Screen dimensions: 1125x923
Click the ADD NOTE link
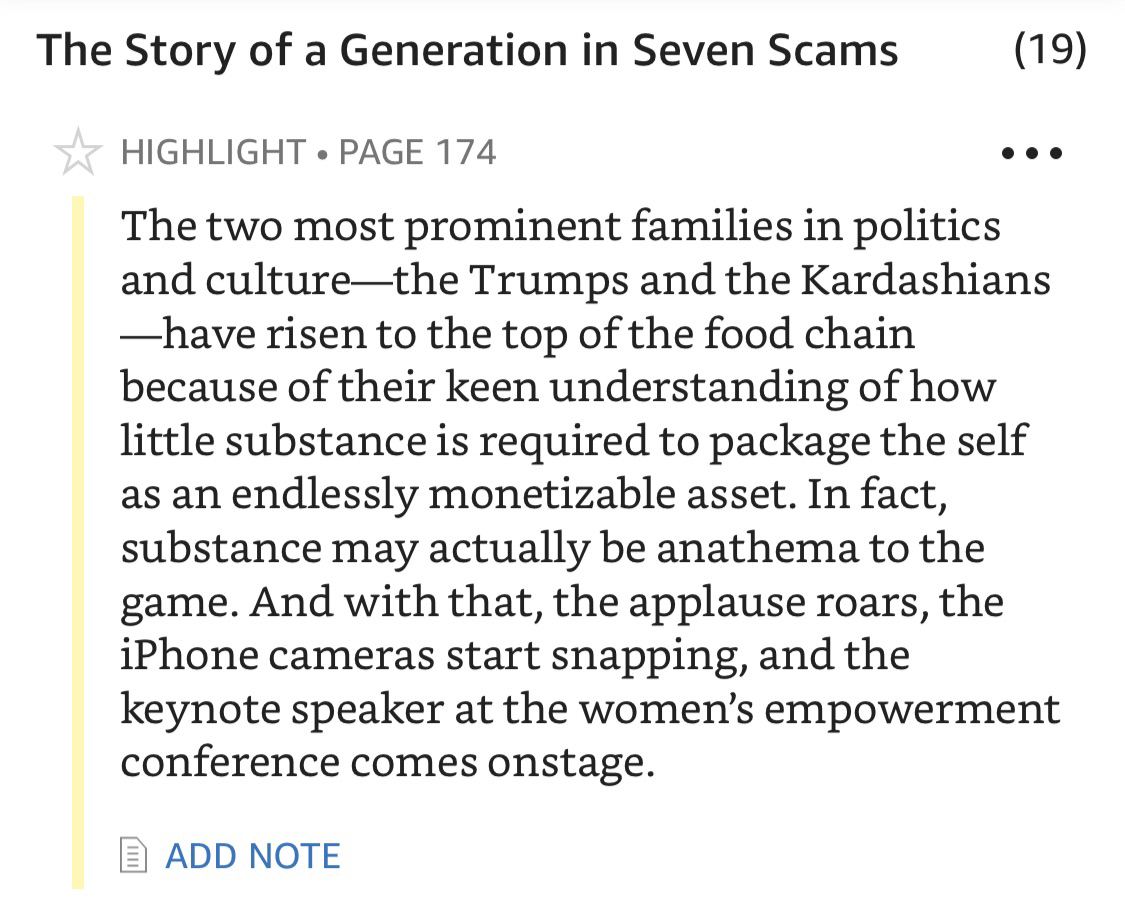pyautogui.click(x=252, y=856)
